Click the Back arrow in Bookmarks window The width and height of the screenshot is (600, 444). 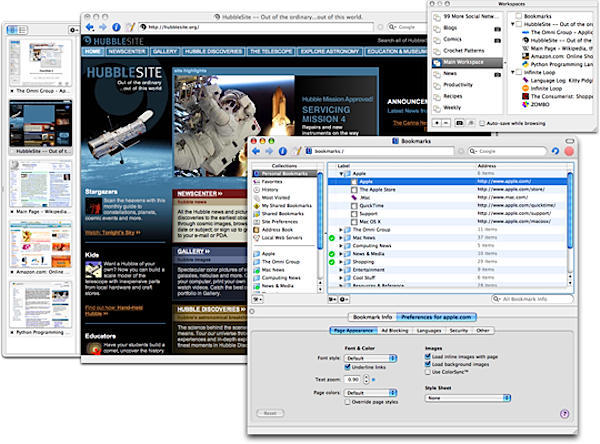tap(256, 150)
